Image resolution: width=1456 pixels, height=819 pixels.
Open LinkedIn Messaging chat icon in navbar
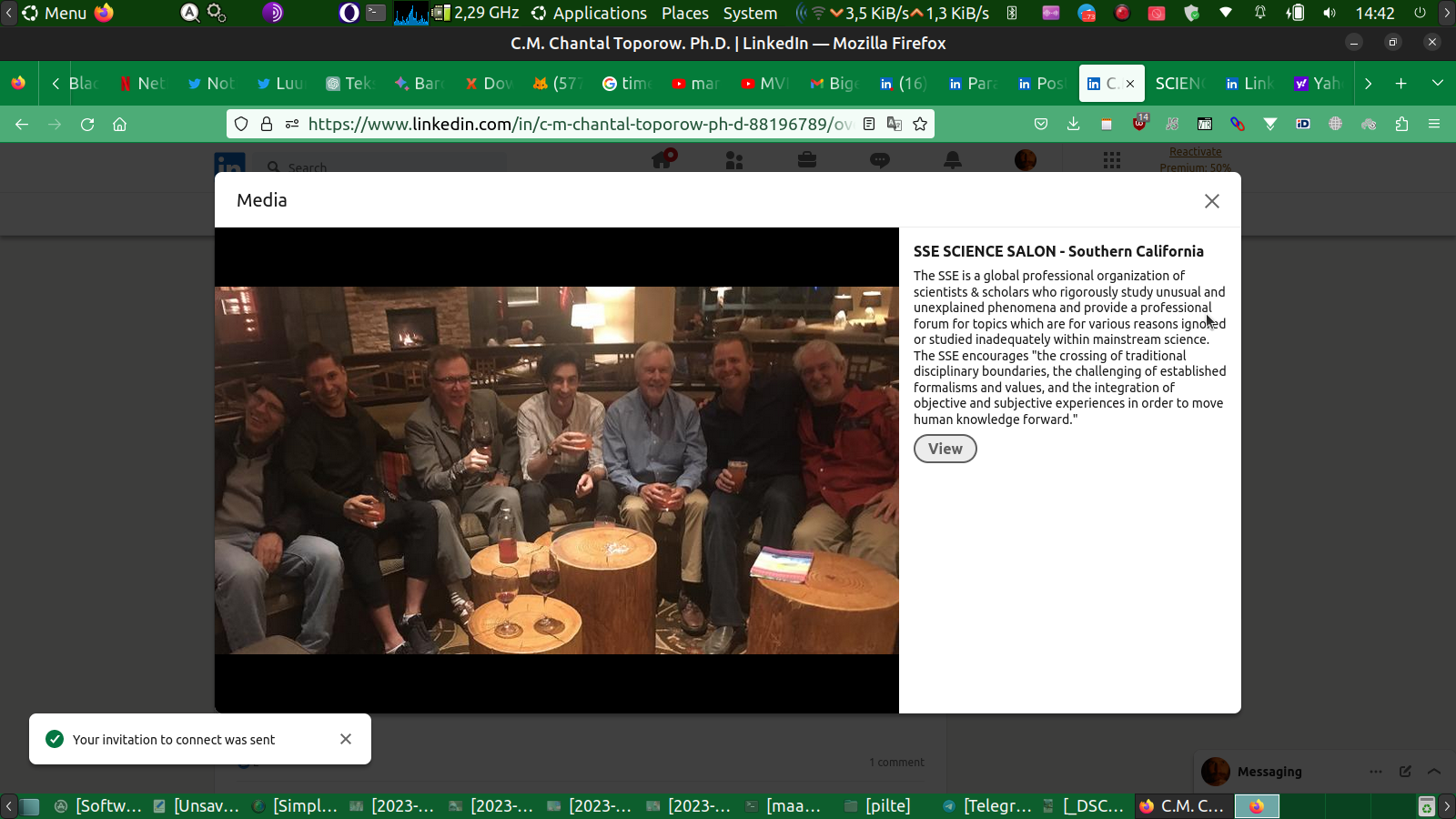click(880, 160)
